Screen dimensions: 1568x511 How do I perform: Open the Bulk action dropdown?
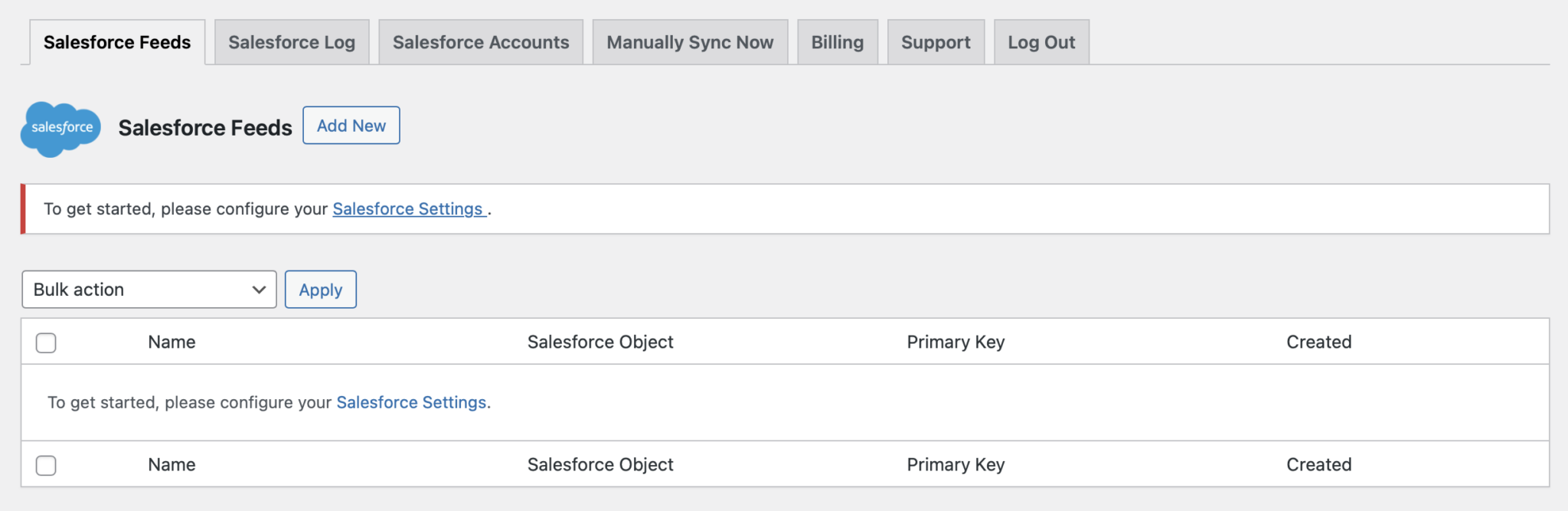149,290
